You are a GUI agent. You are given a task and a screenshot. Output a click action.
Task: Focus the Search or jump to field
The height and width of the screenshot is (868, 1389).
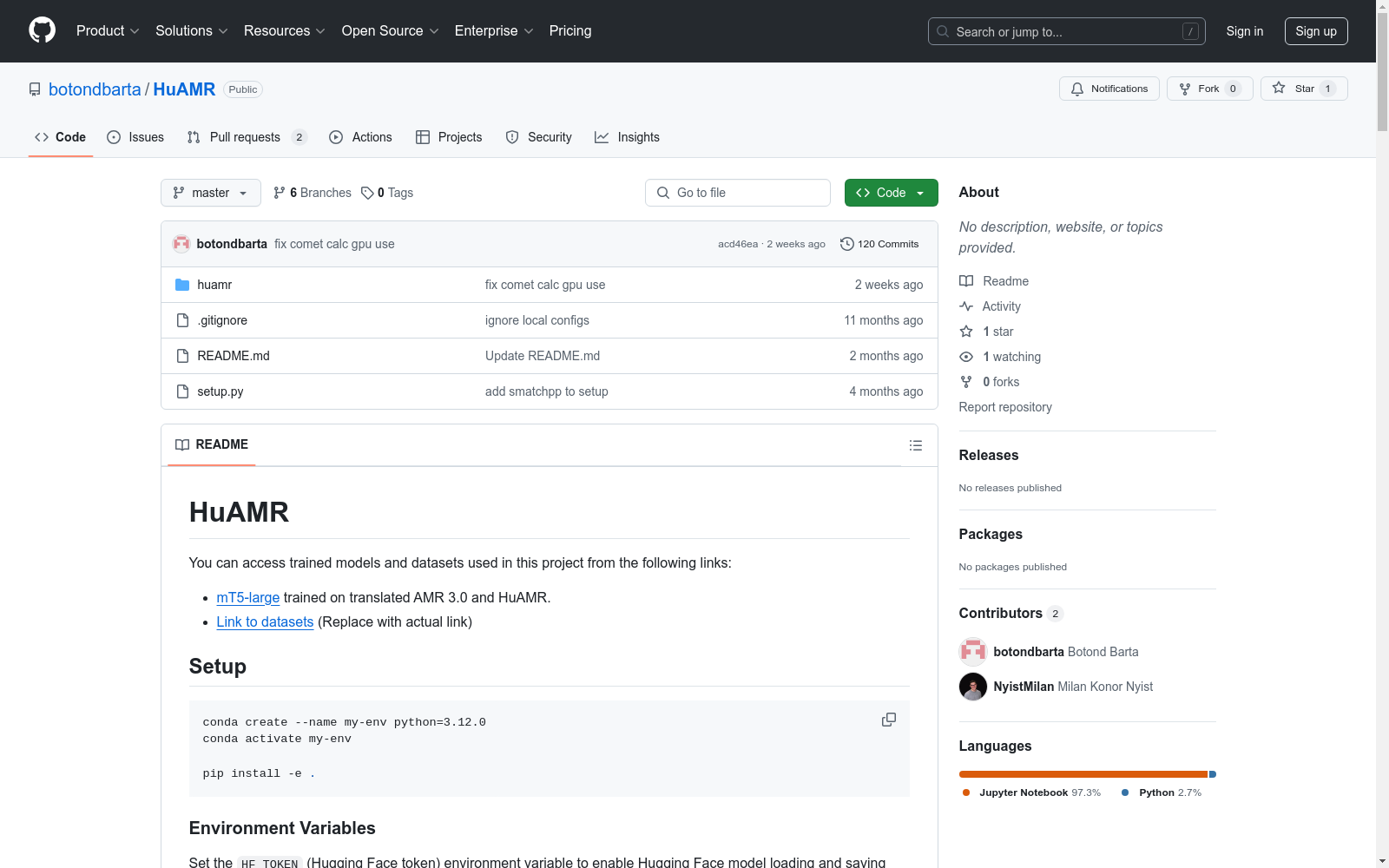coord(1067,31)
